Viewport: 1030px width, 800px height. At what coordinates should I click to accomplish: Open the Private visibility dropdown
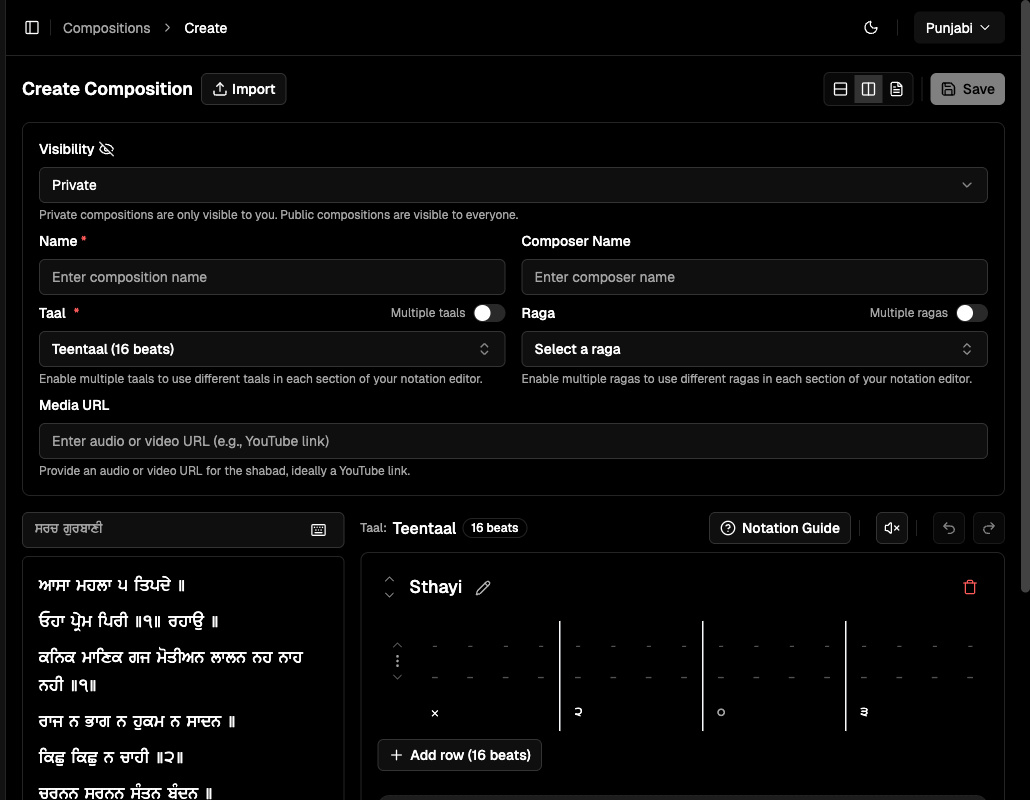coord(513,185)
